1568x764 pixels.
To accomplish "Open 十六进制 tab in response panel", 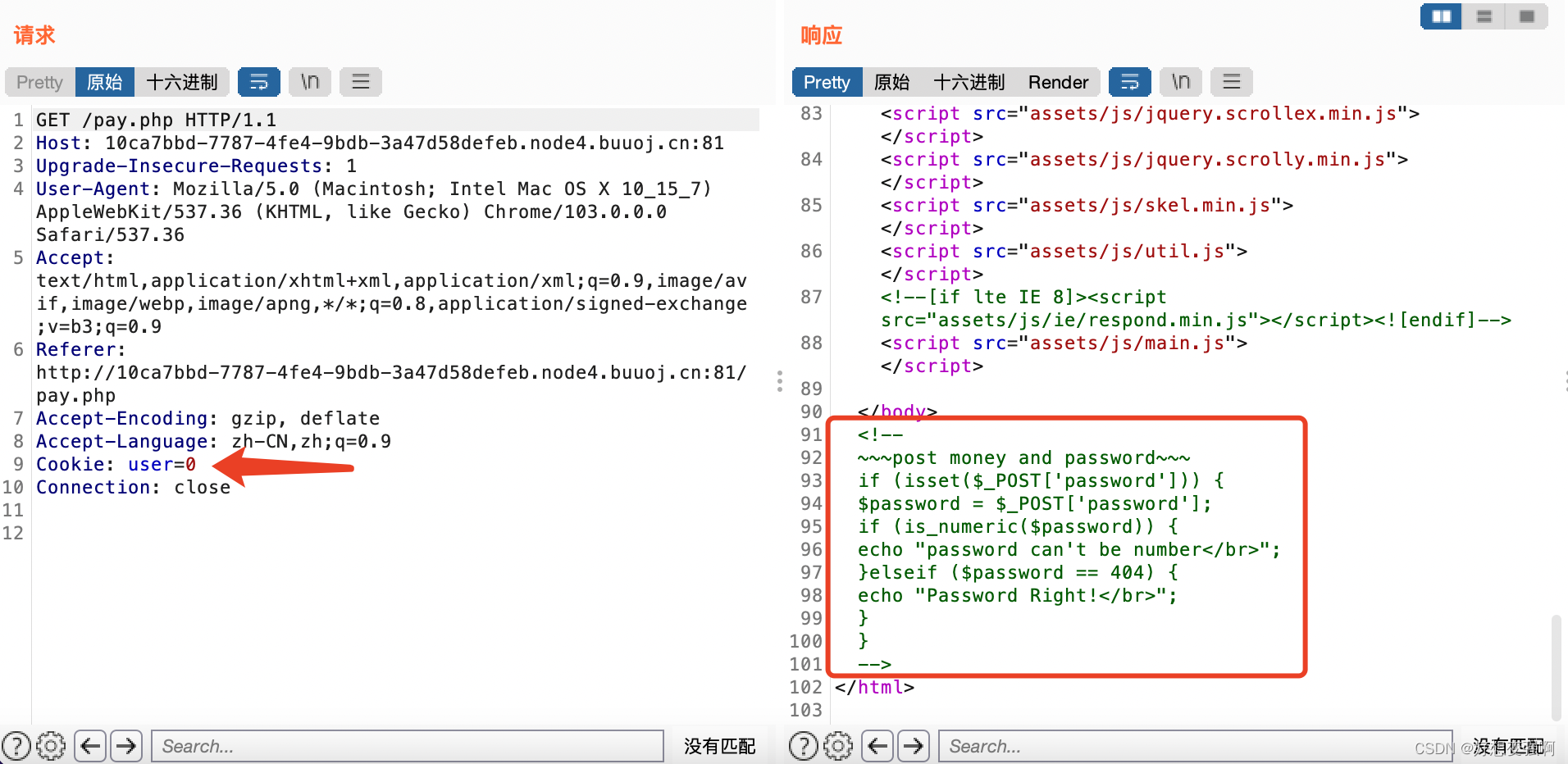I will point(969,82).
